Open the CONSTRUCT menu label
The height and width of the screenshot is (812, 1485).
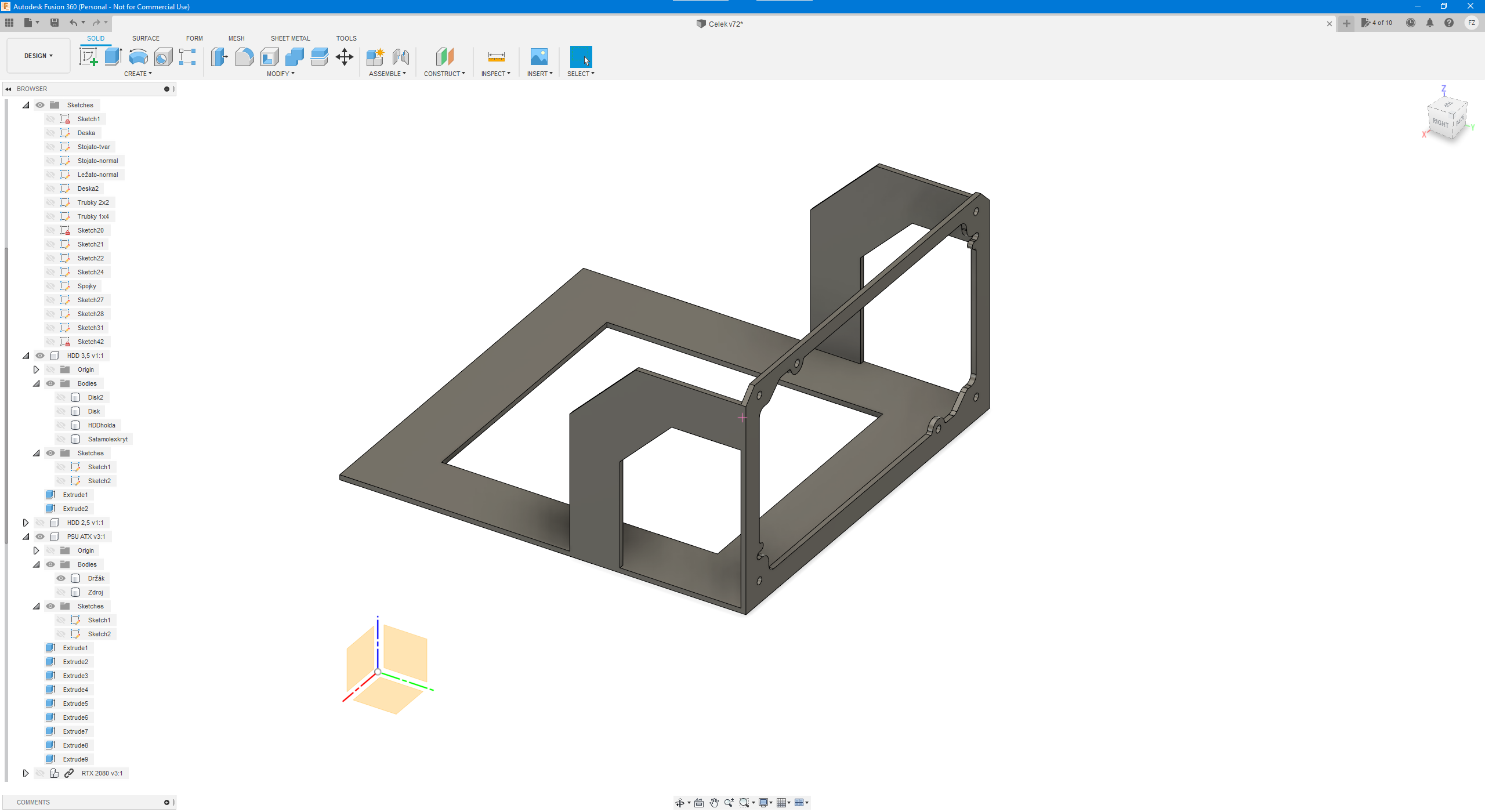[x=444, y=74]
